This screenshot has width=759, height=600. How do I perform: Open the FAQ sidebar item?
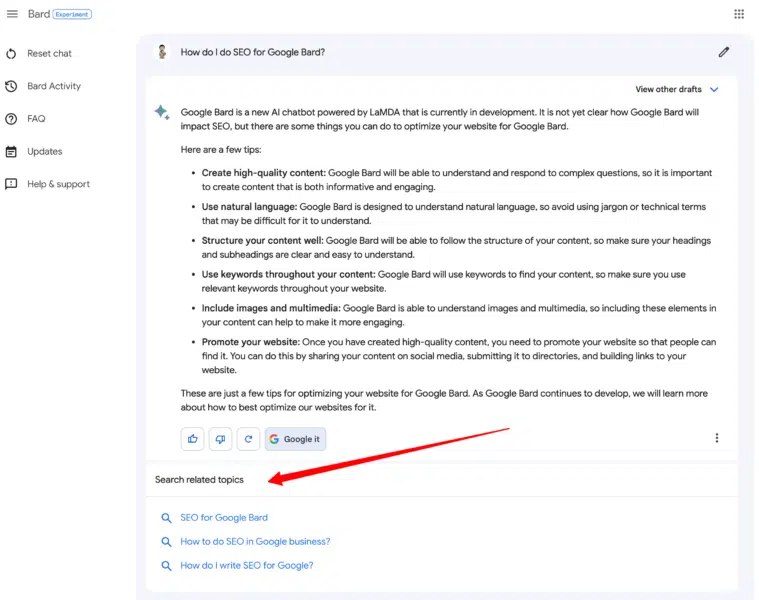(x=36, y=119)
